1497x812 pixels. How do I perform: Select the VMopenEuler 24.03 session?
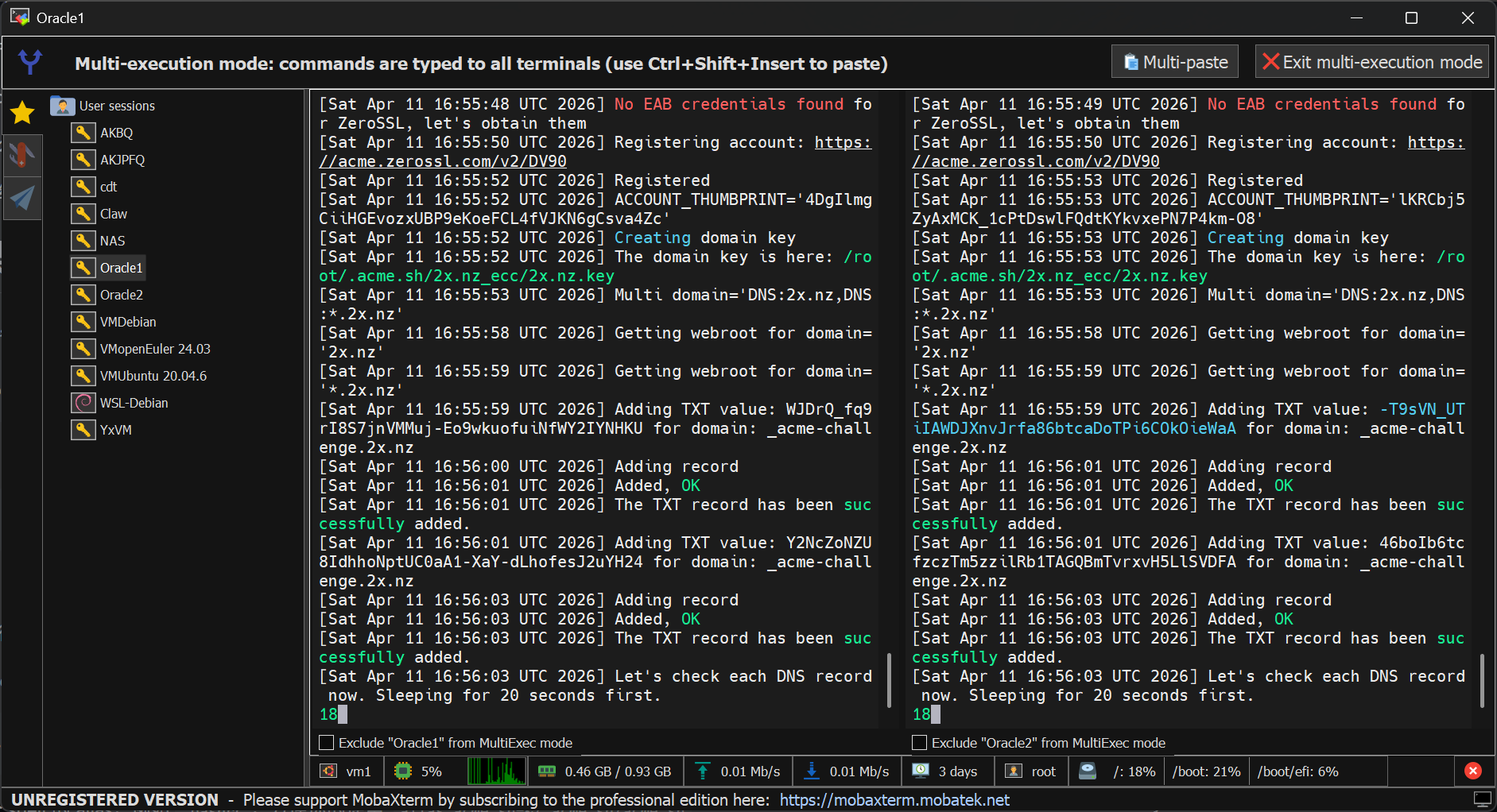coord(155,349)
